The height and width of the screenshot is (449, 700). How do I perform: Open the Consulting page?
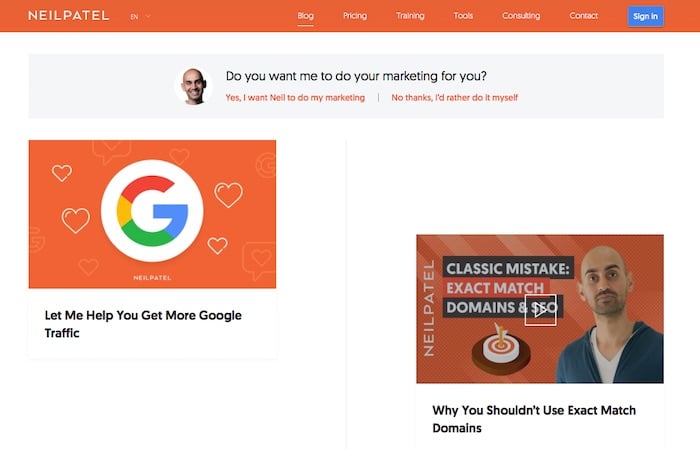(521, 16)
